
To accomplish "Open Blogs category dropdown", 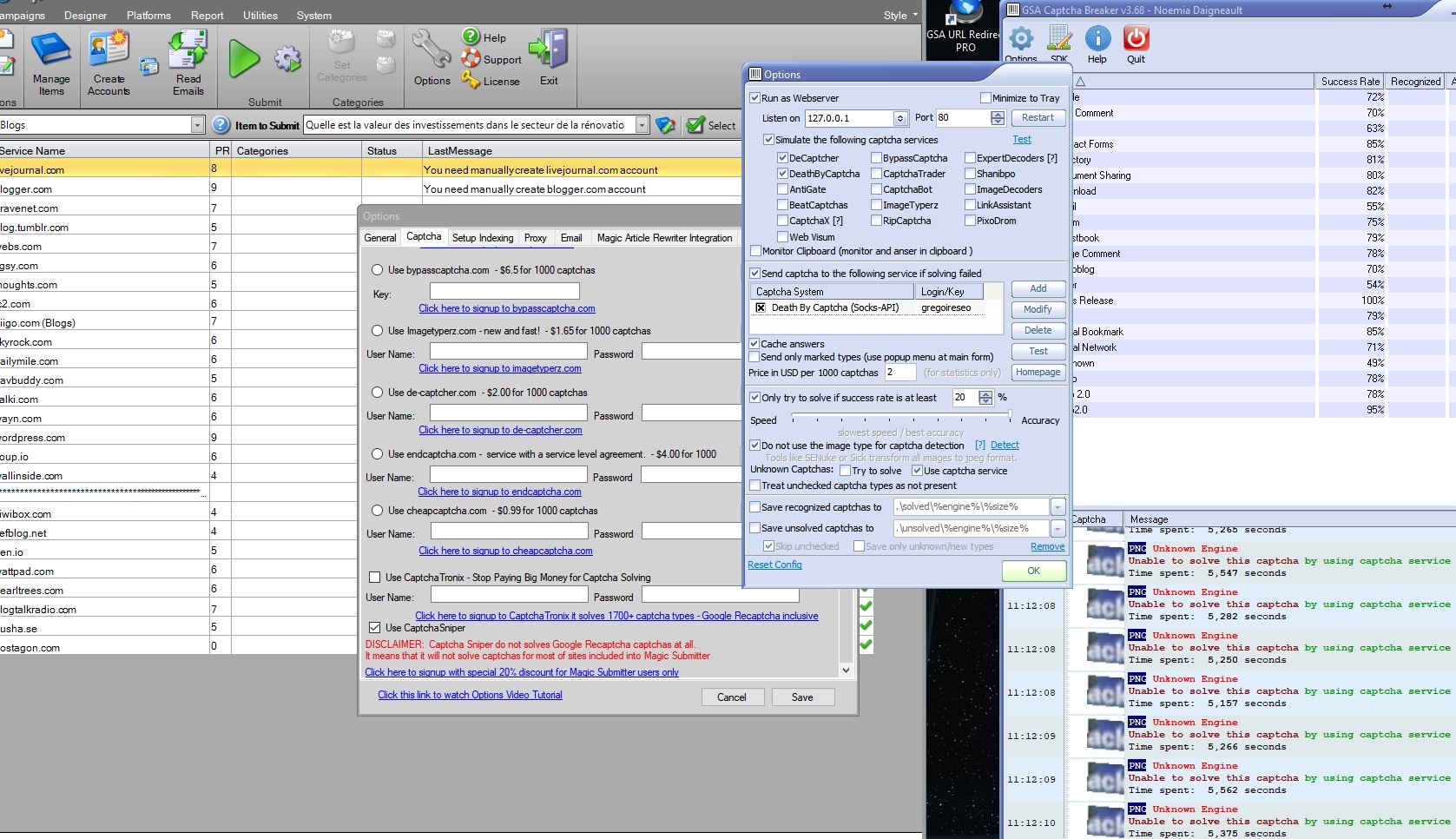I will 197,125.
